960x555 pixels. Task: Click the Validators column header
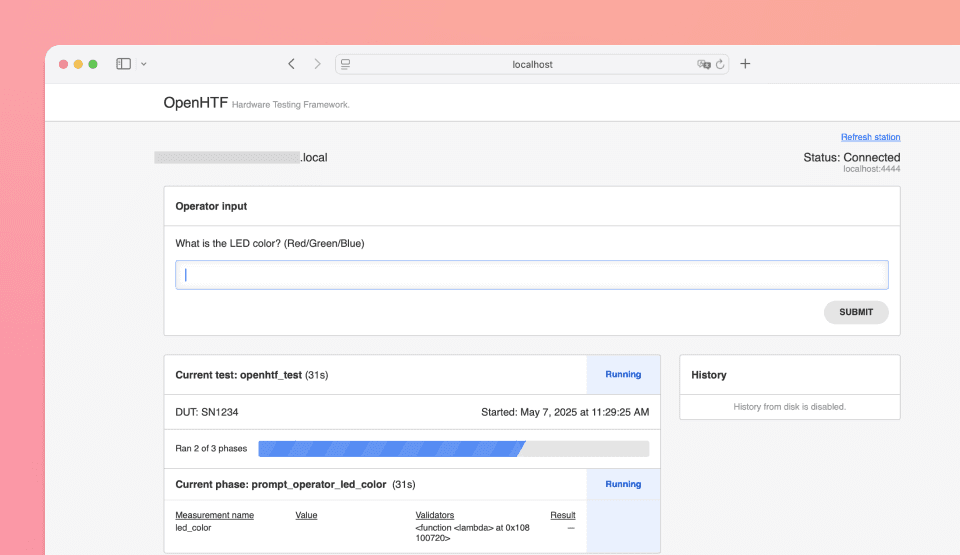pos(435,515)
